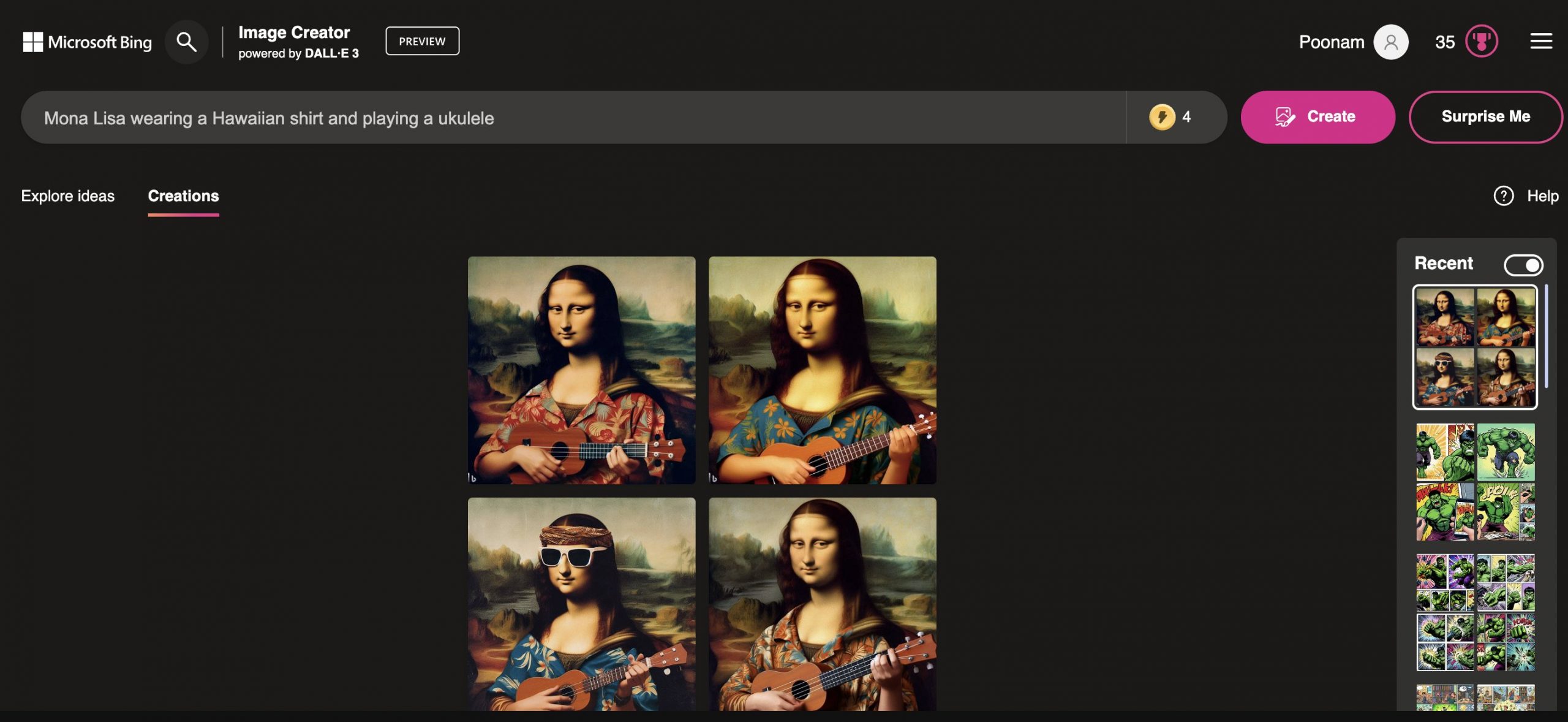Click the Microsoft Bing logo

click(87, 42)
